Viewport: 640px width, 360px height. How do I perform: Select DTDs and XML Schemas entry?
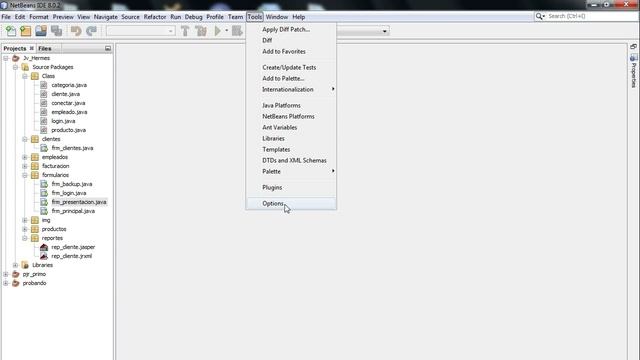click(291, 160)
